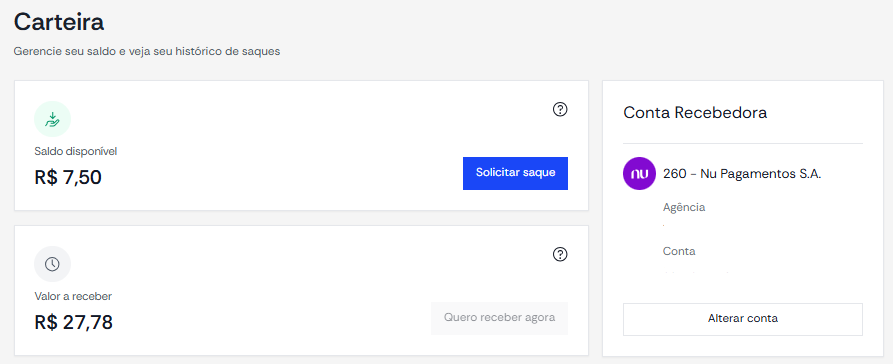Viewport: 893px width, 364px height.
Task: Select the 260 - Nu Pagamentos S.A. text
Action: click(x=742, y=174)
